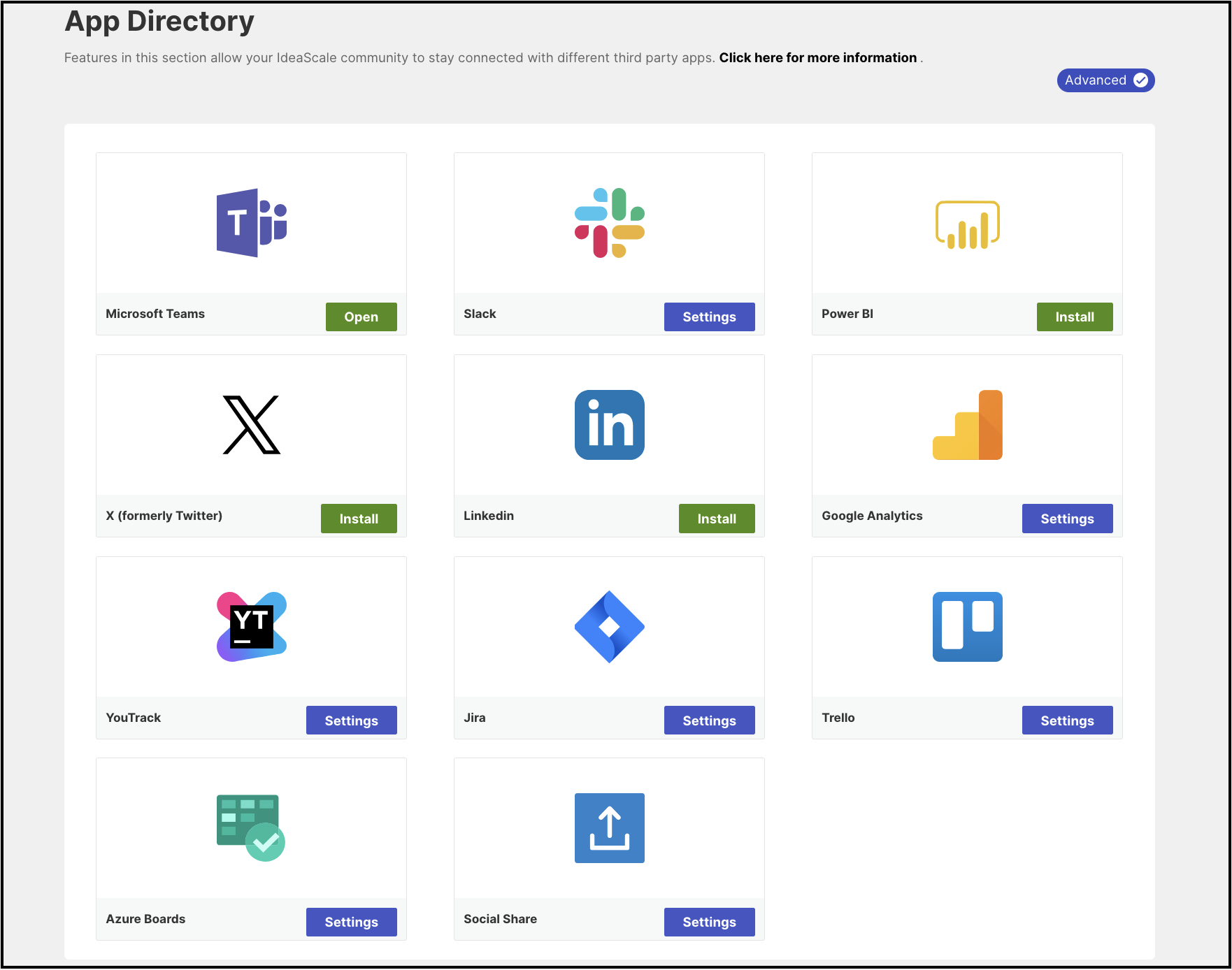
Task: Click the YouTrack YT logo
Action: point(252,627)
